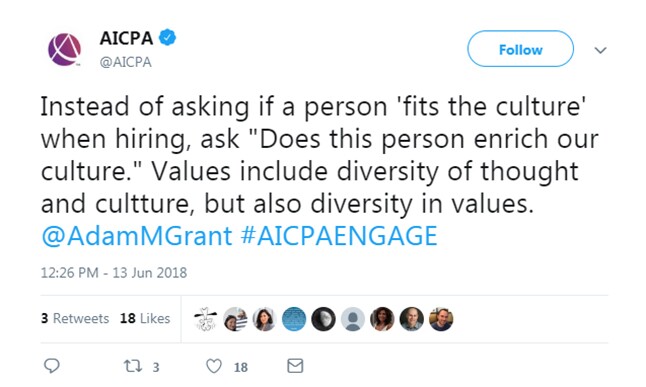Click the reply speech bubble icon
This screenshot has width=646, height=387.
[x=52, y=366]
